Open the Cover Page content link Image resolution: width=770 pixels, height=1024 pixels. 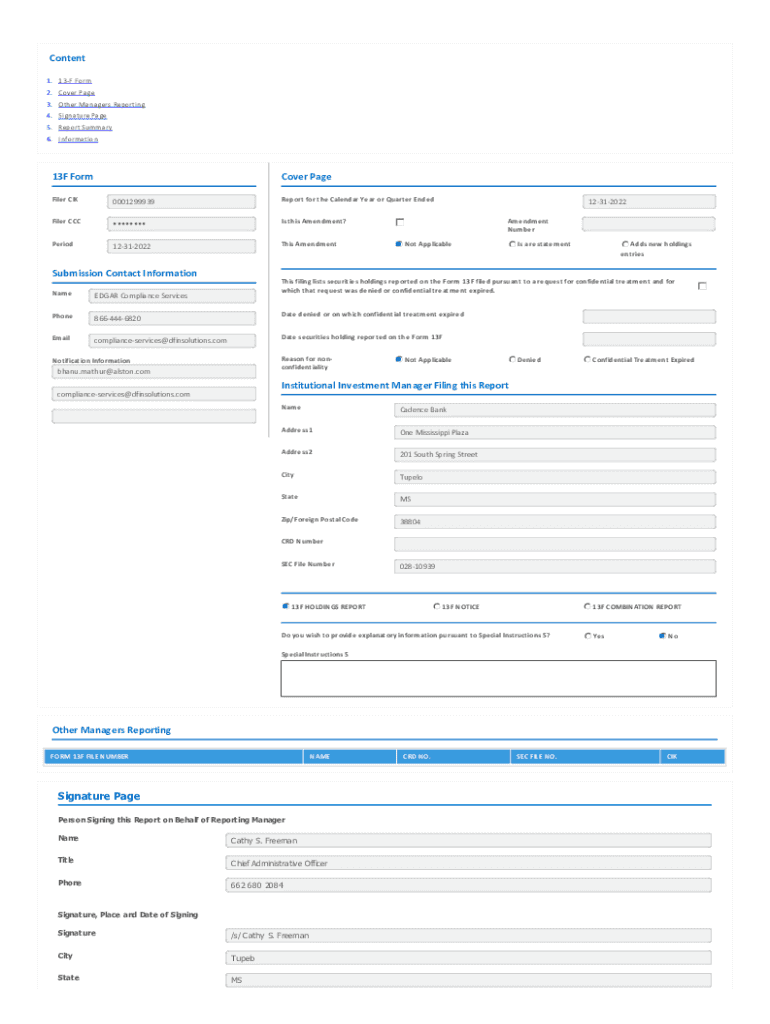pos(76,92)
